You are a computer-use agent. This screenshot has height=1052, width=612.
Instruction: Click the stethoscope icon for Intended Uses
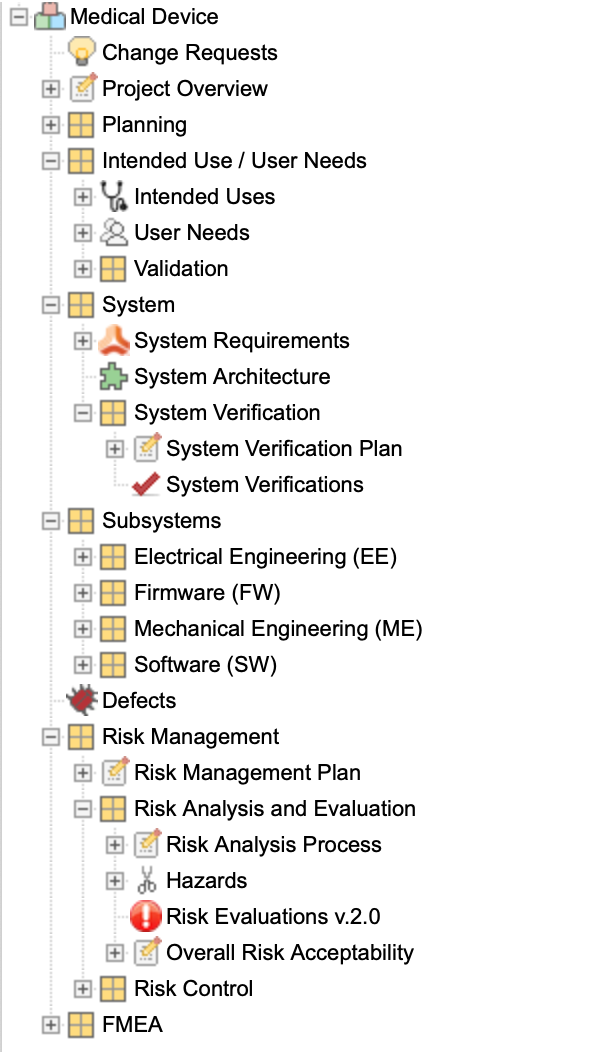pos(113,196)
